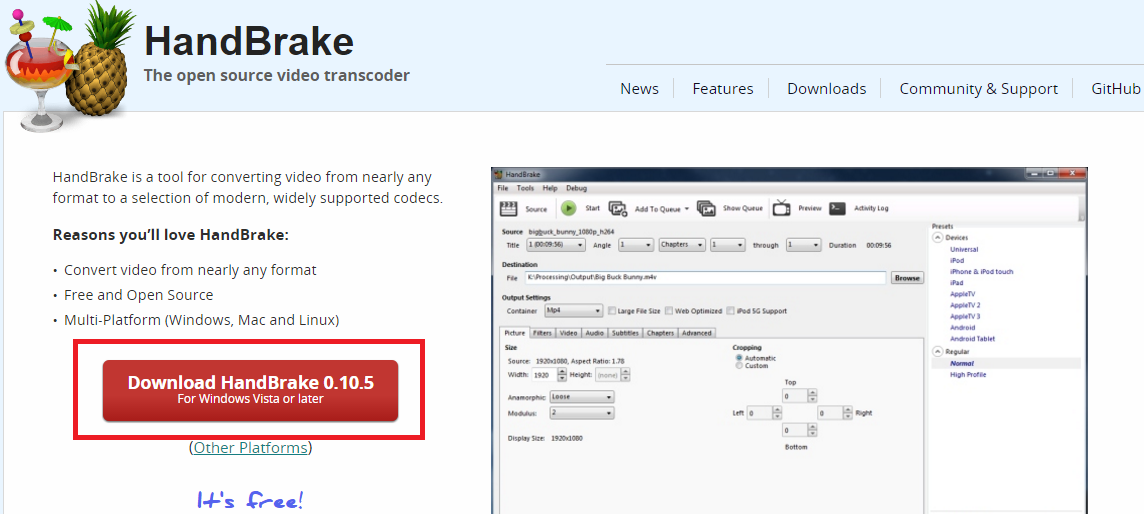
Task: Switch to the Video tab
Action: (569, 333)
